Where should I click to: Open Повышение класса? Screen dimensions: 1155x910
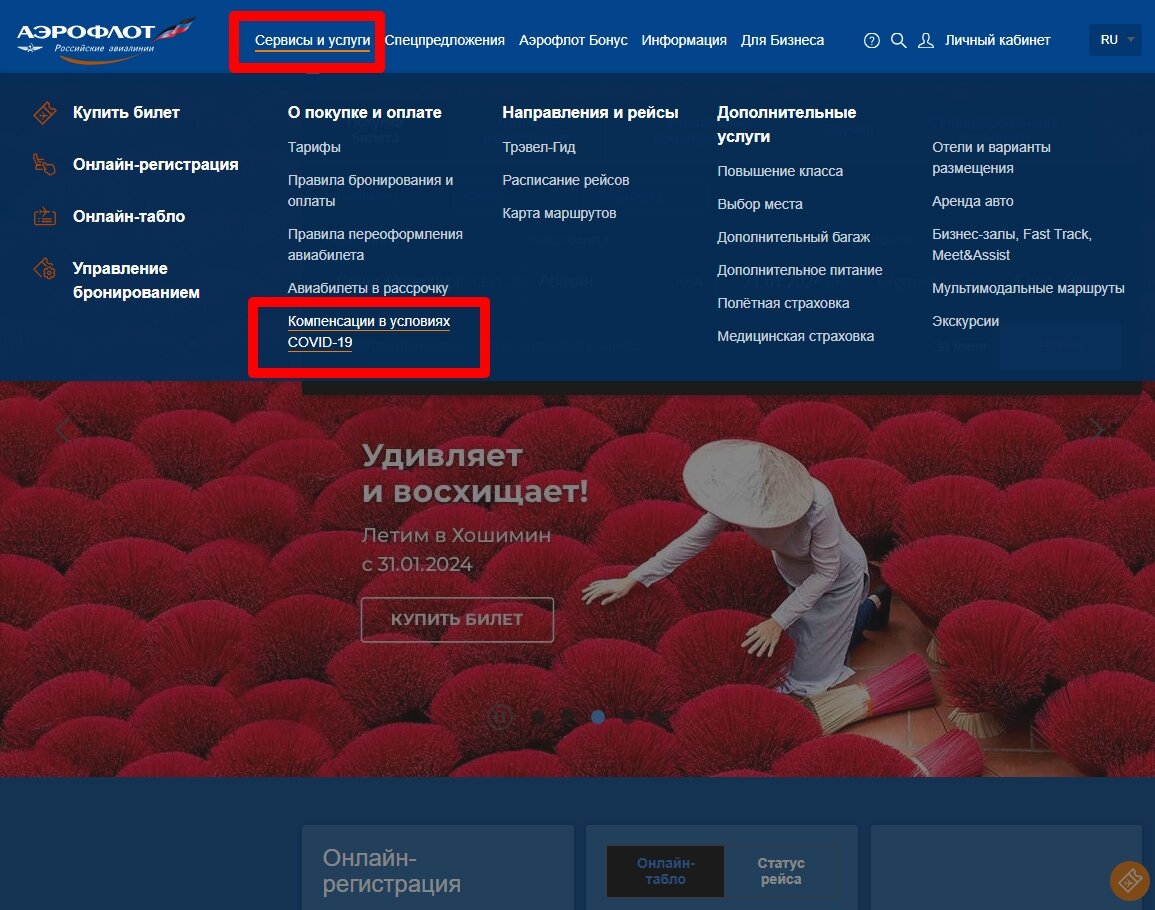click(x=780, y=172)
